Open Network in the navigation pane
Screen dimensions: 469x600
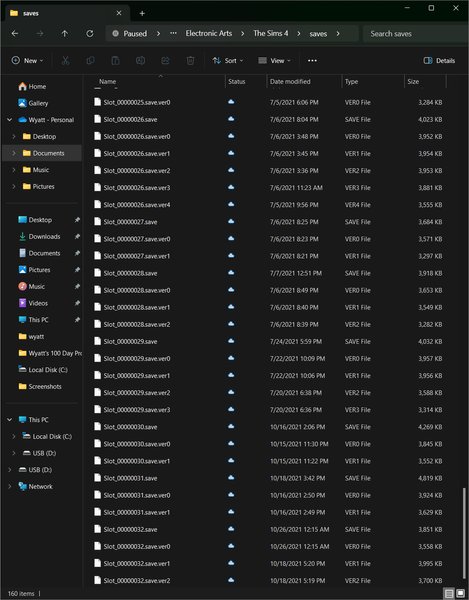36,486
